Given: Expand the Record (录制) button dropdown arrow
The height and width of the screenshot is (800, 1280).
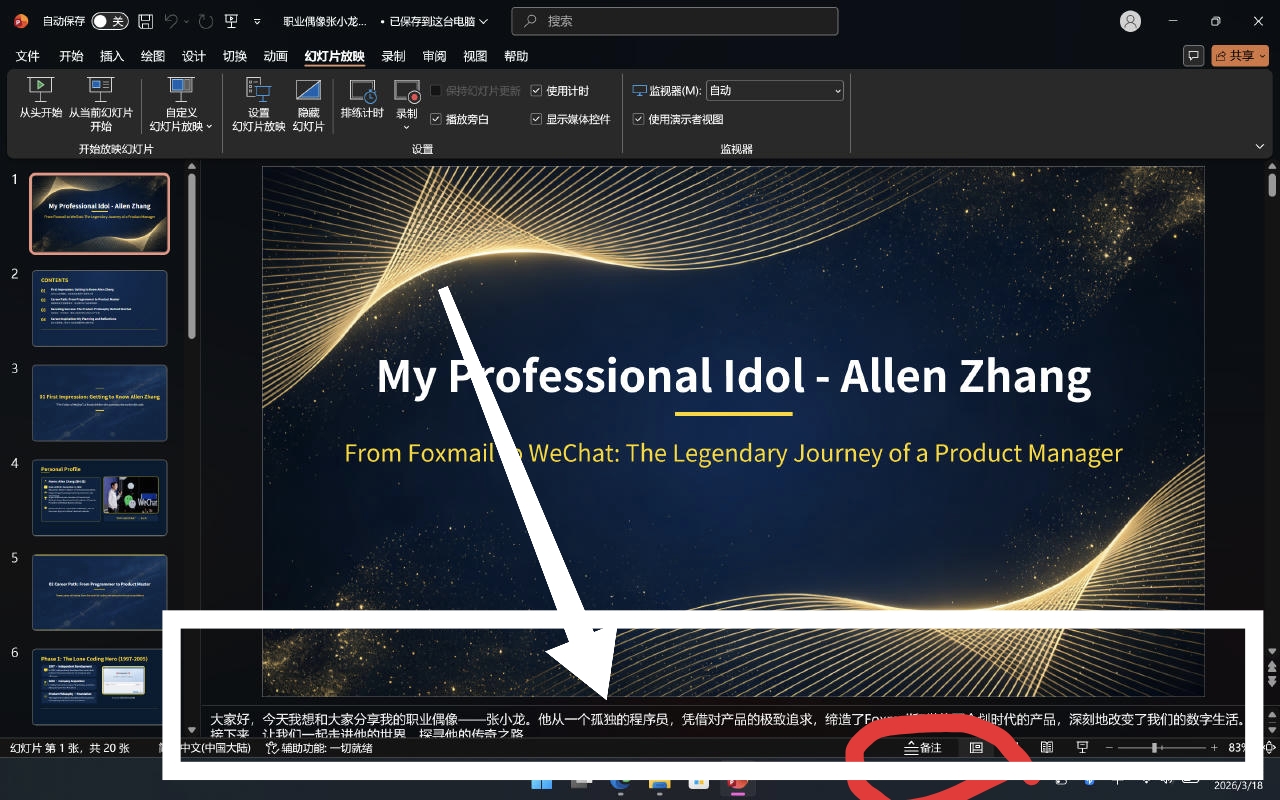Looking at the screenshot, I should (407, 127).
